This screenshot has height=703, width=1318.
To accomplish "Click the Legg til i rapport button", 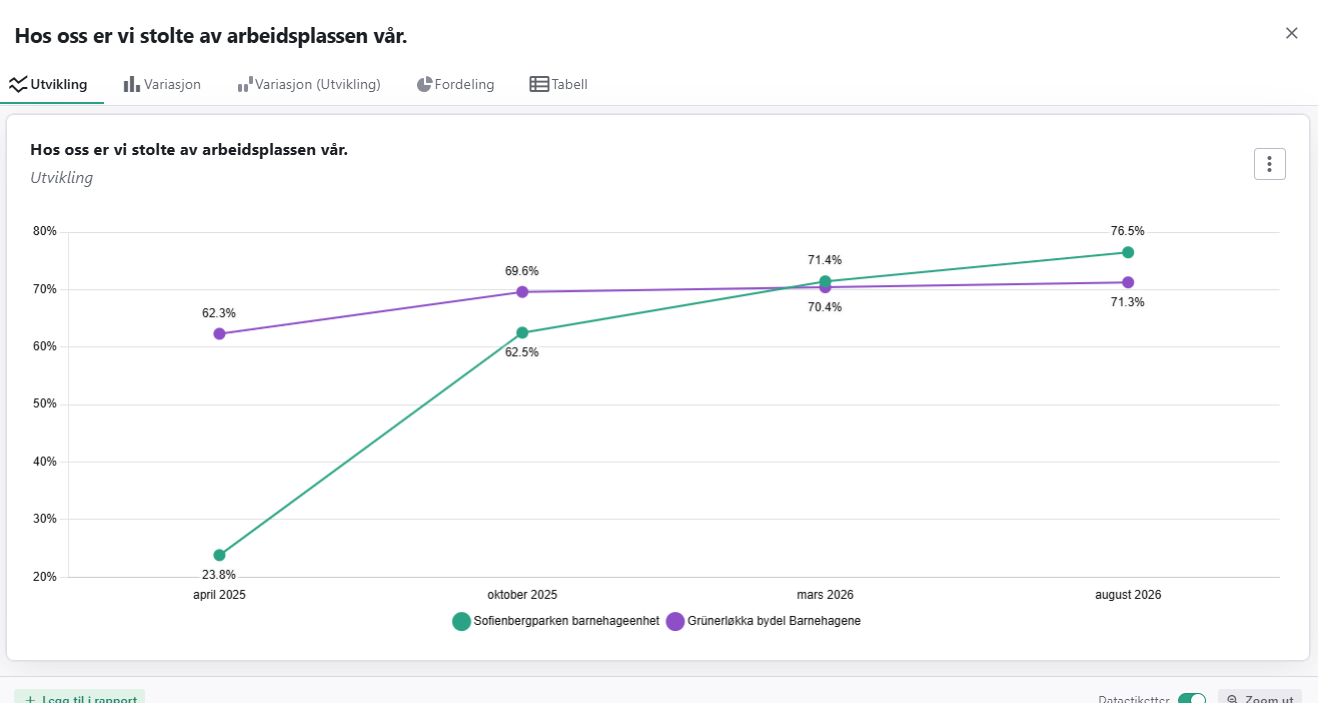I will tap(80, 698).
